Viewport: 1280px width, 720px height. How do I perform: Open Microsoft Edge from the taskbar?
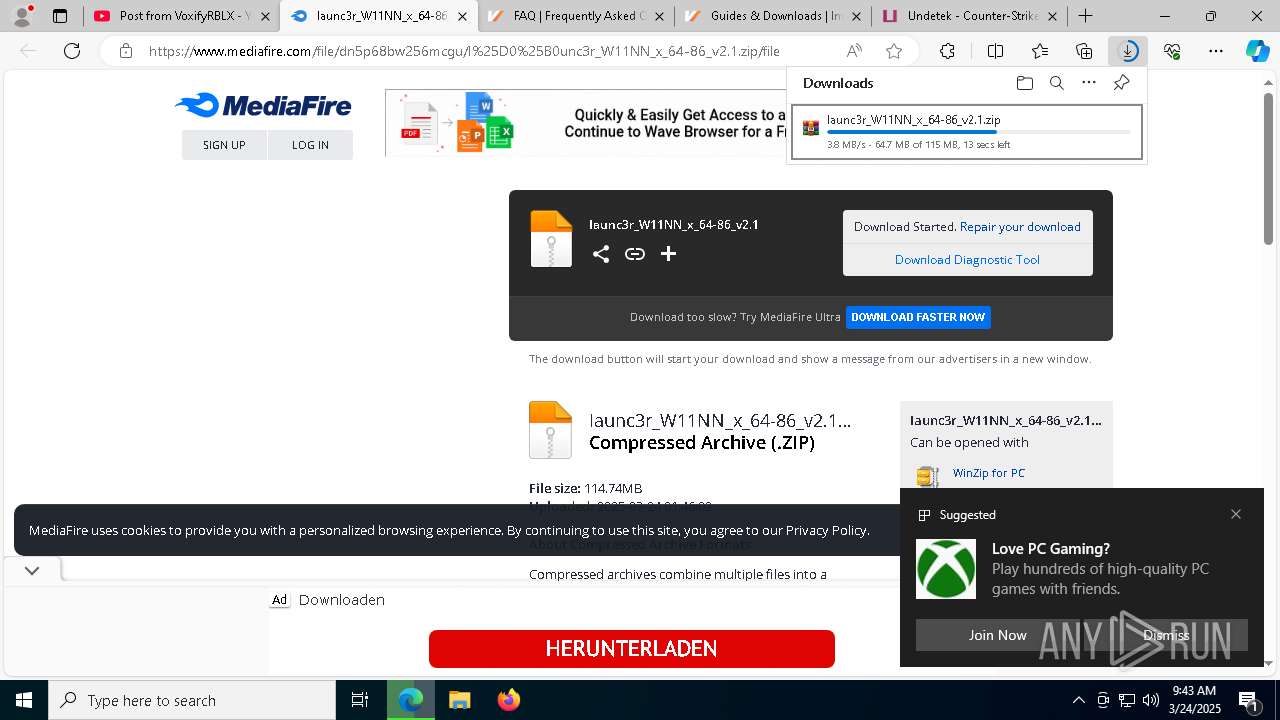pyautogui.click(x=411, y=700)
